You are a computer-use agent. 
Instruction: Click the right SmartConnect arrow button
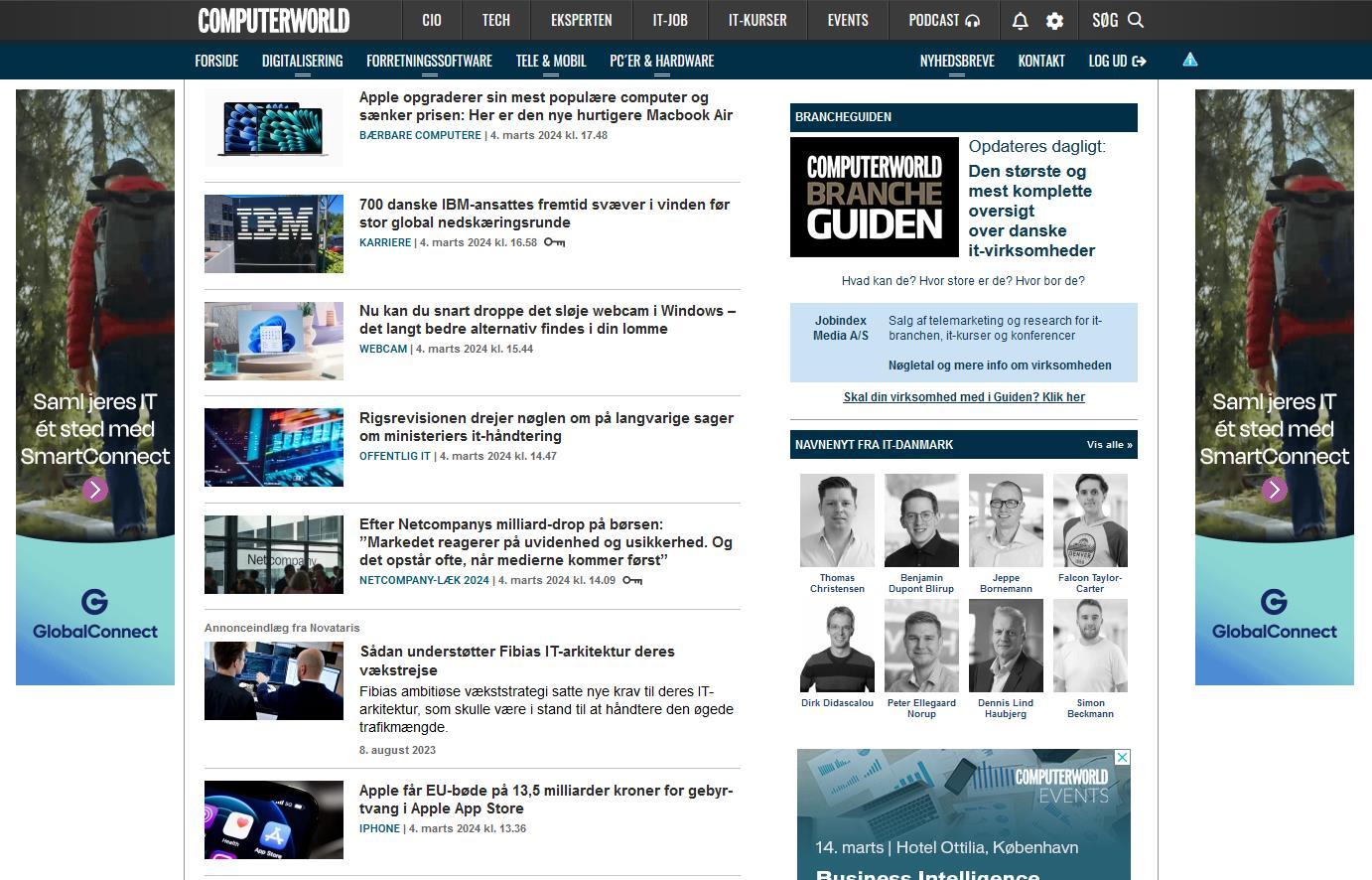pos(1275,490)
